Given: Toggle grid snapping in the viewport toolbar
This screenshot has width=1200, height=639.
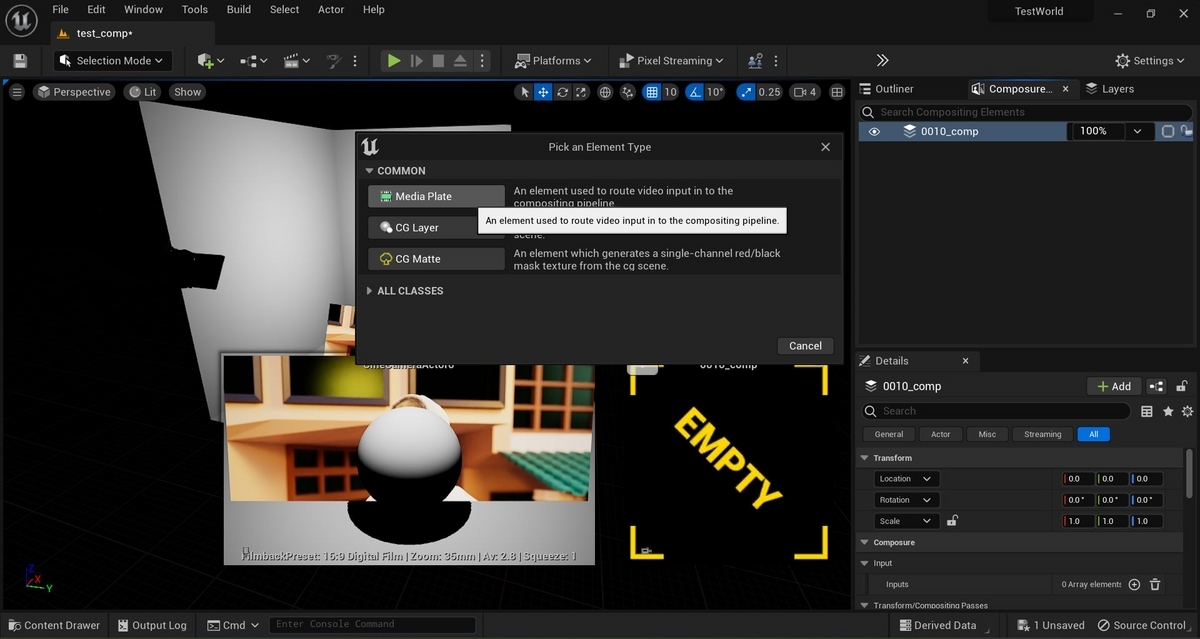Looking at the screenshot, I should (652, 92).
